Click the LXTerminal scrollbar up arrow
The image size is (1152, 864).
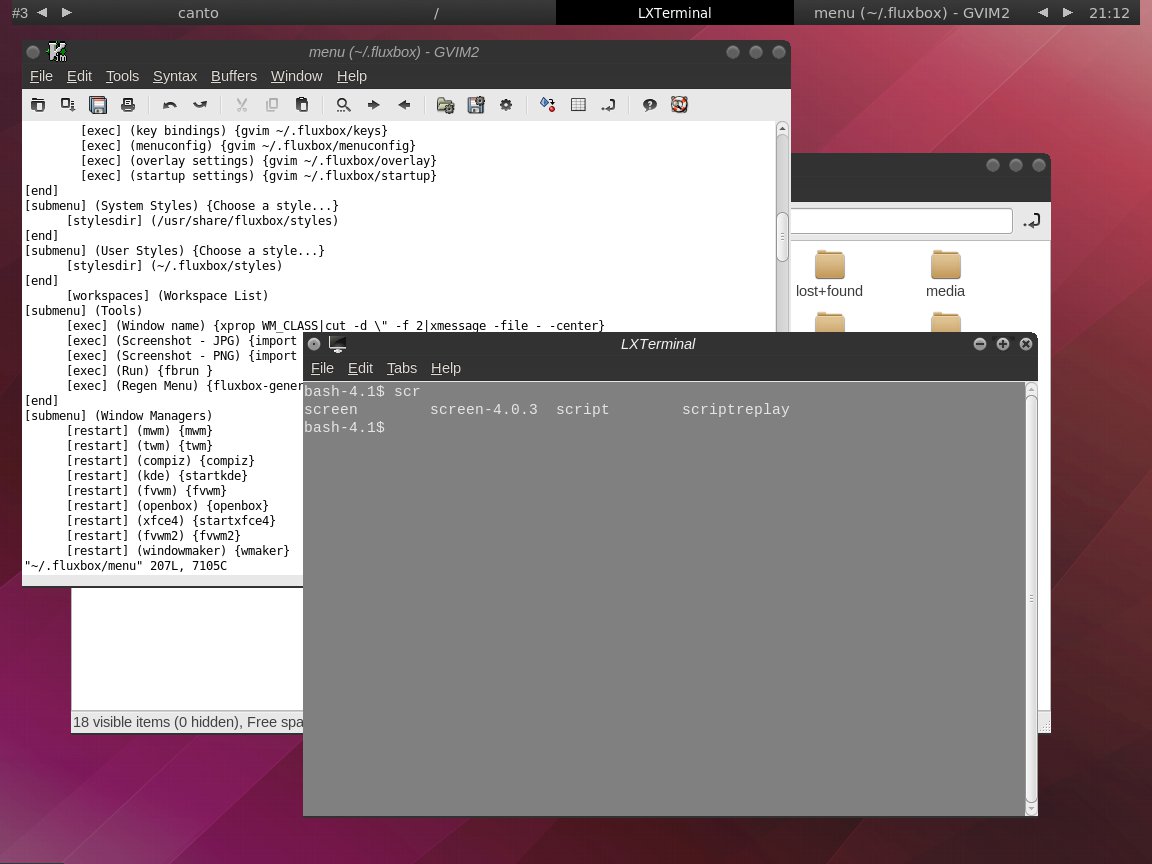click(1032, 389)
